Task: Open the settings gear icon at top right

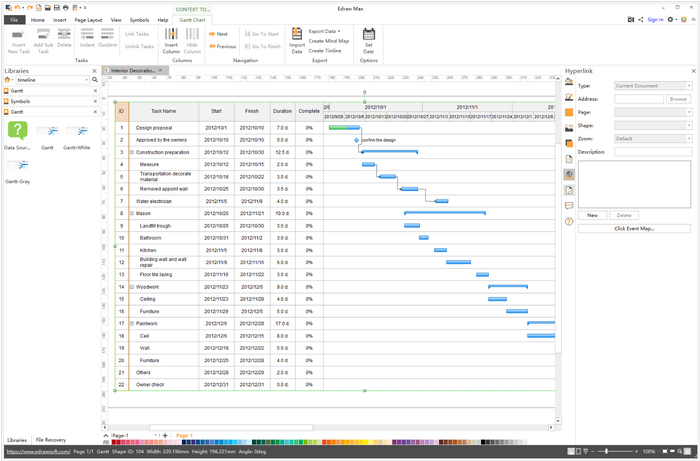Action: pos(670,20)
